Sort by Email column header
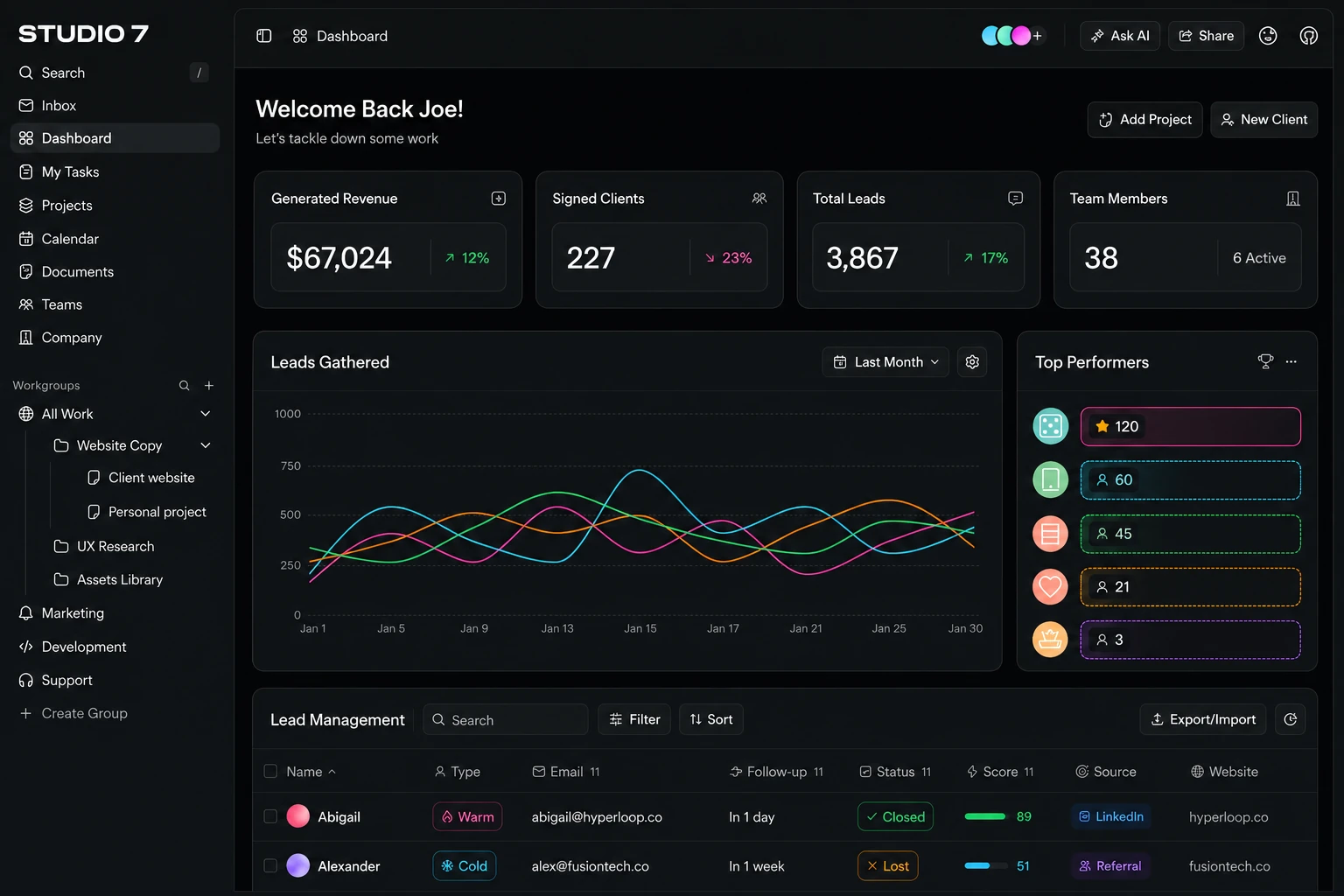 (566, 772)
